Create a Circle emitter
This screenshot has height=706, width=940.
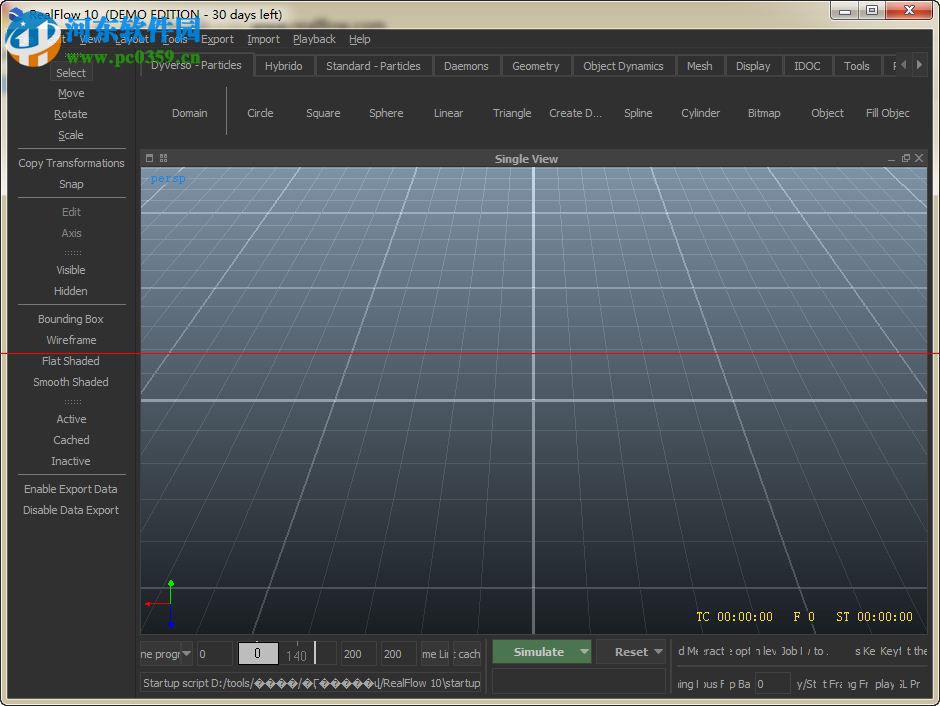(260, 113)
